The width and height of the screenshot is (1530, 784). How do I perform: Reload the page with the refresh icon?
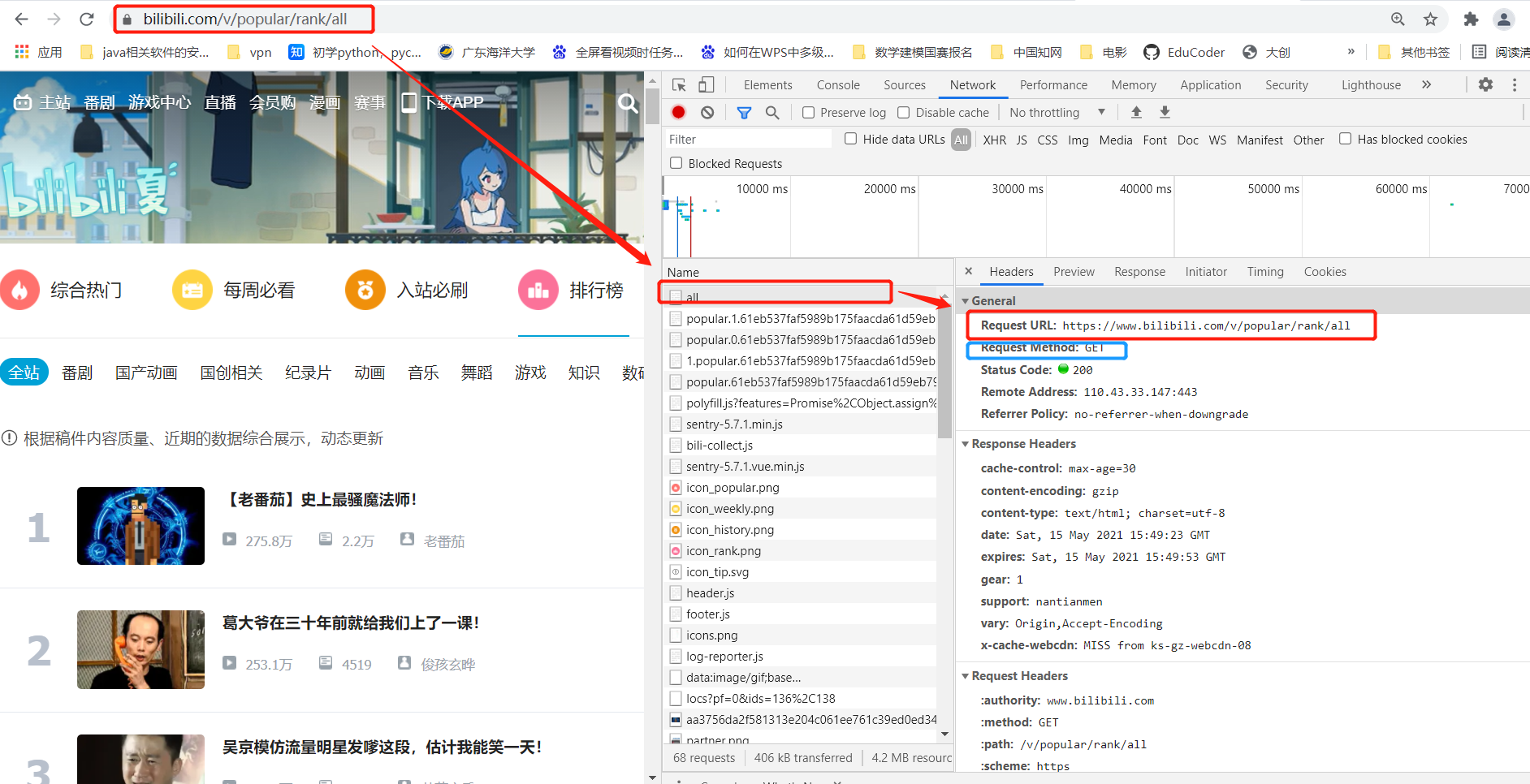pos(87,19)
